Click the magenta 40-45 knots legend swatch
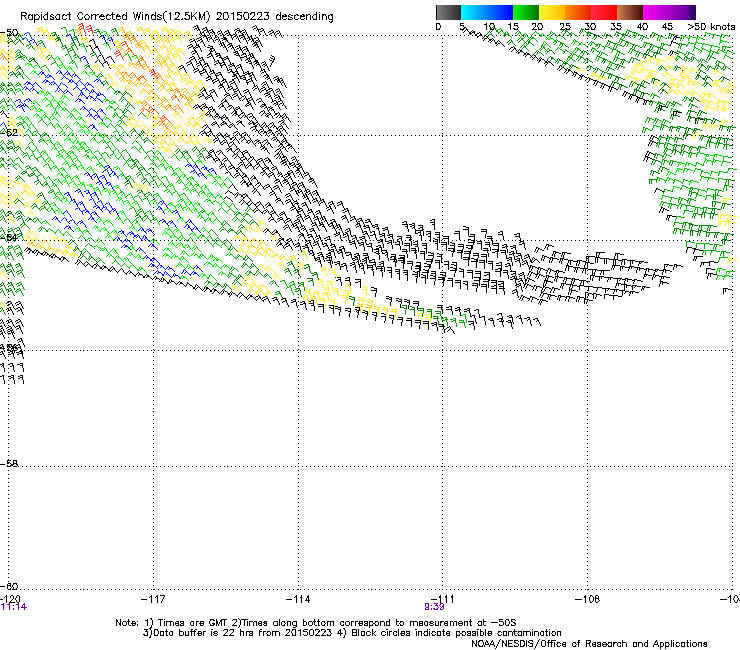Image resolution: width=740 pixels, height=650 pixels. coord(656,13)
